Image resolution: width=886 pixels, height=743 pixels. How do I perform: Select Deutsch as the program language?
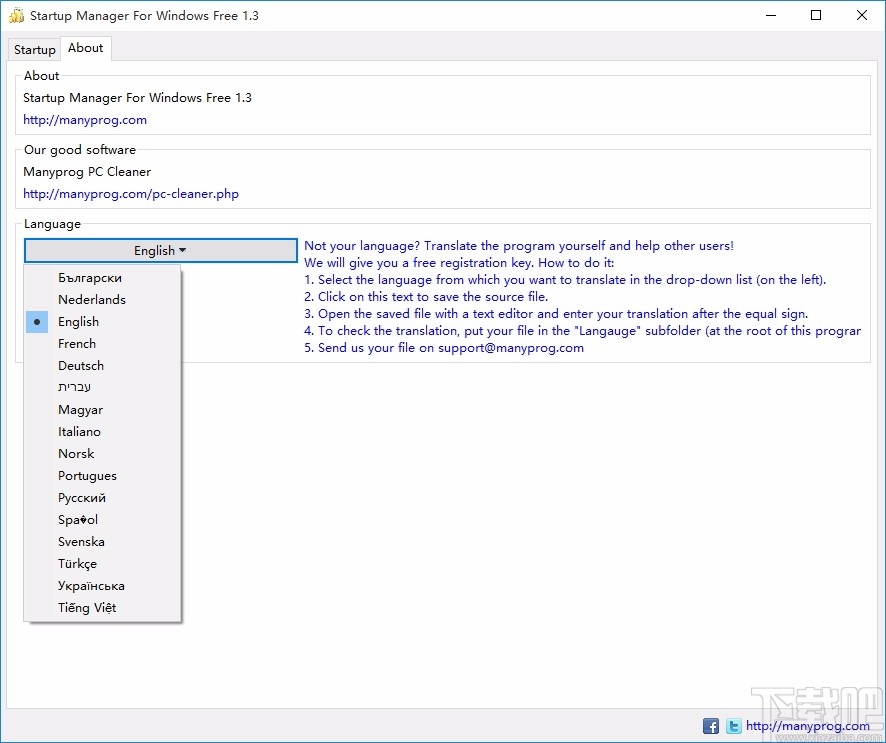click(80, 365)
